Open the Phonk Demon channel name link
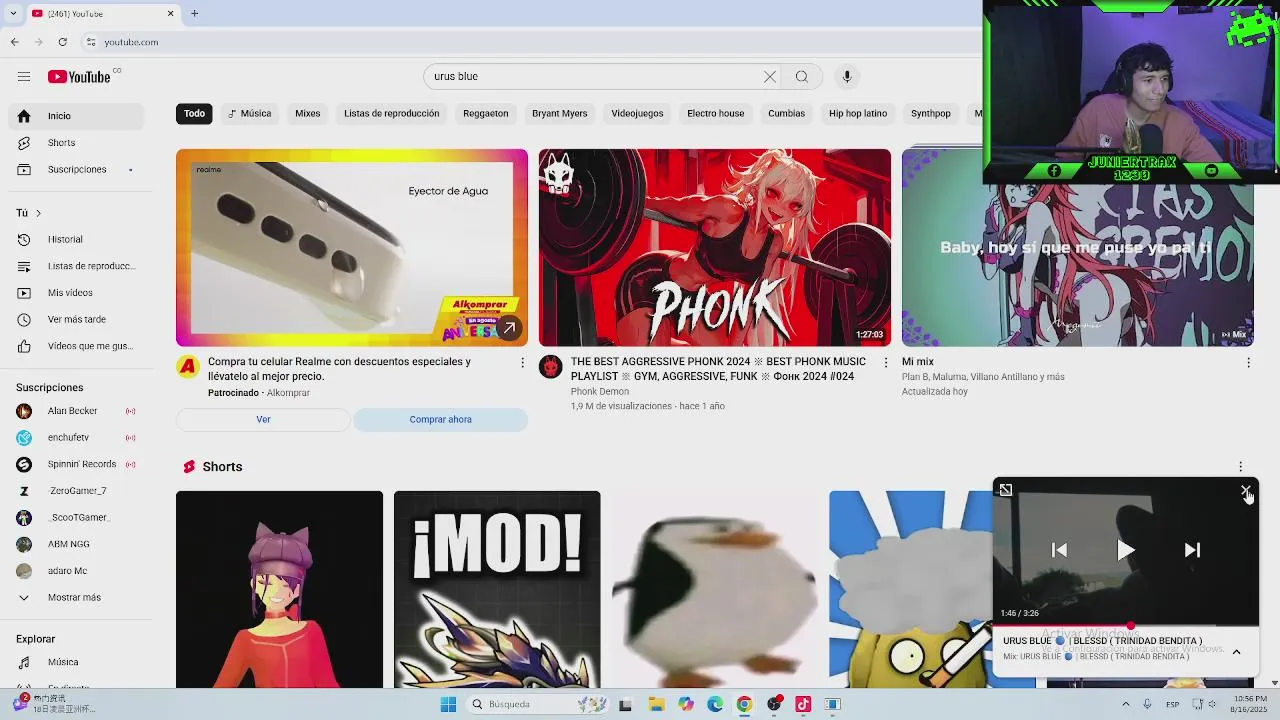The height and width of the screenshot is (720, 1280). pyautogui.click(x=600, y=392)
